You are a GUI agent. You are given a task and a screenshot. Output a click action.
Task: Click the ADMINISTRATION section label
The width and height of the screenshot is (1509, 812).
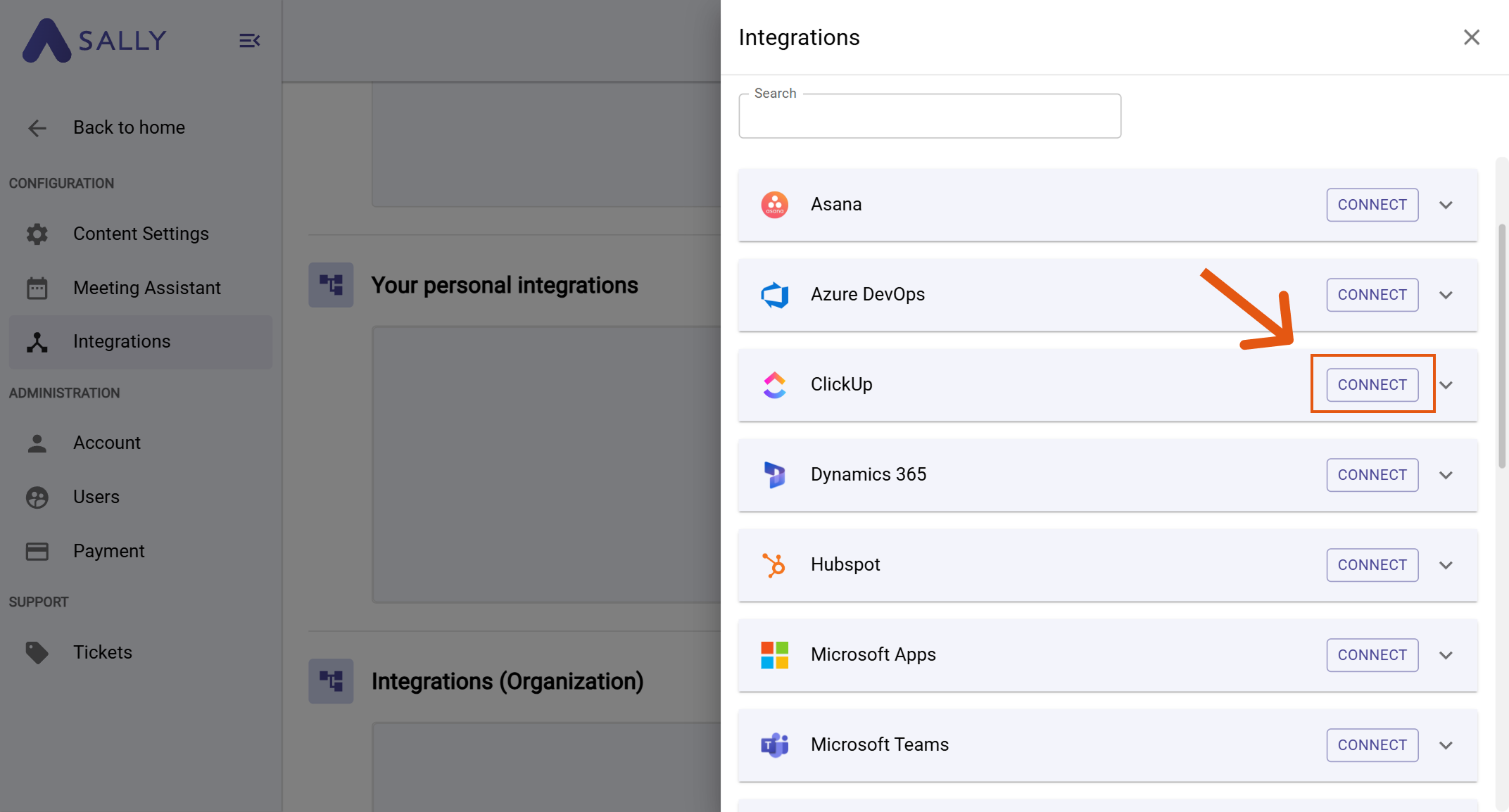[x=64, y=393]
